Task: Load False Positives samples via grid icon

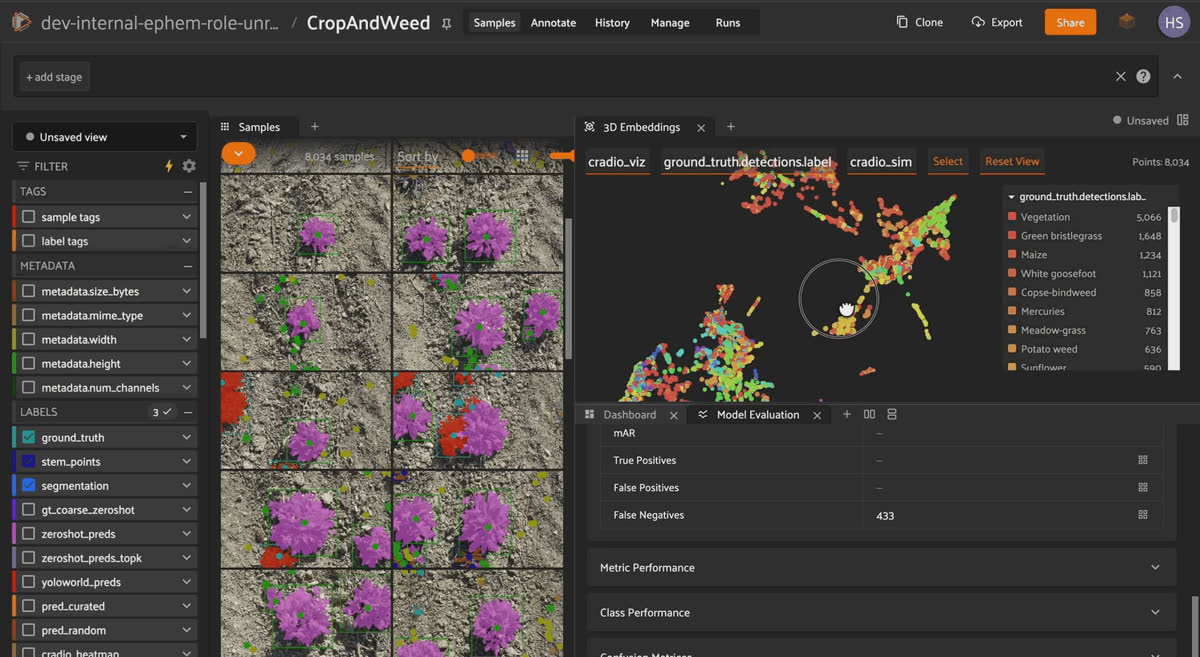Action: pos(1142,487)
